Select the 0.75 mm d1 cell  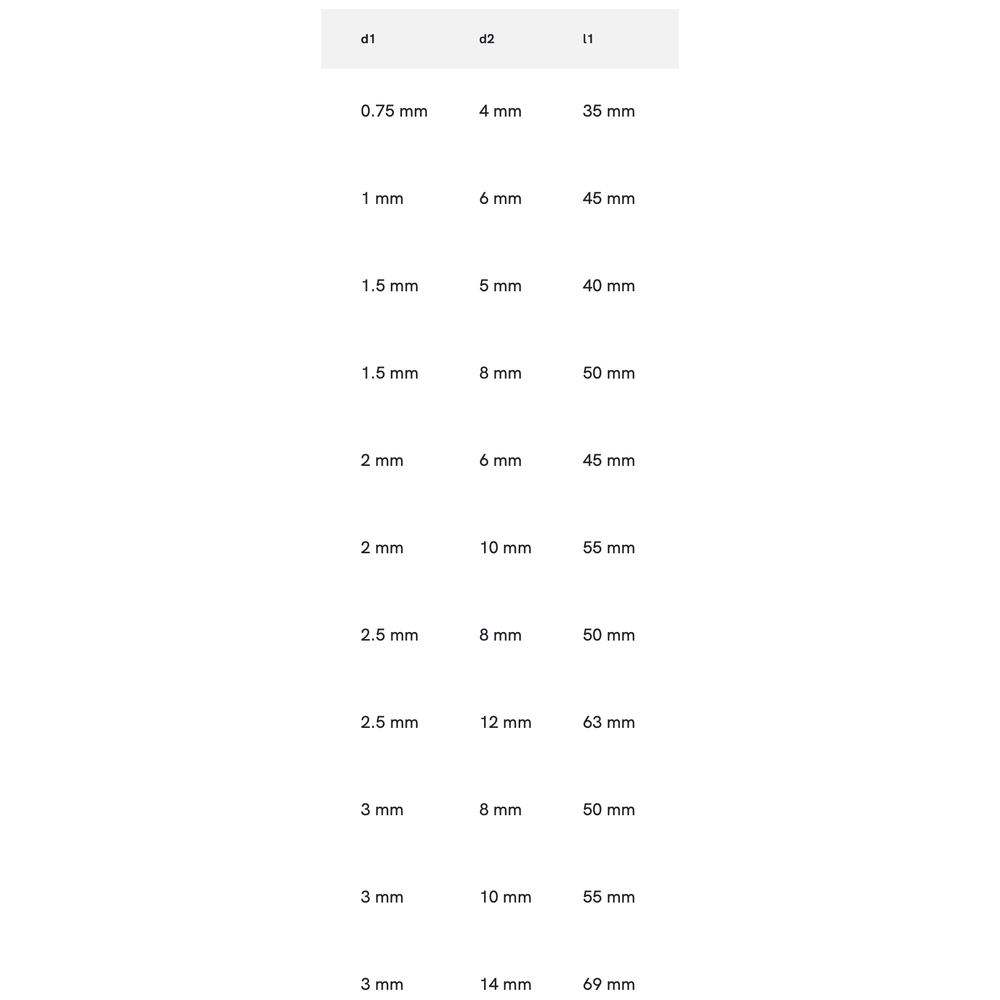[394, 111]
